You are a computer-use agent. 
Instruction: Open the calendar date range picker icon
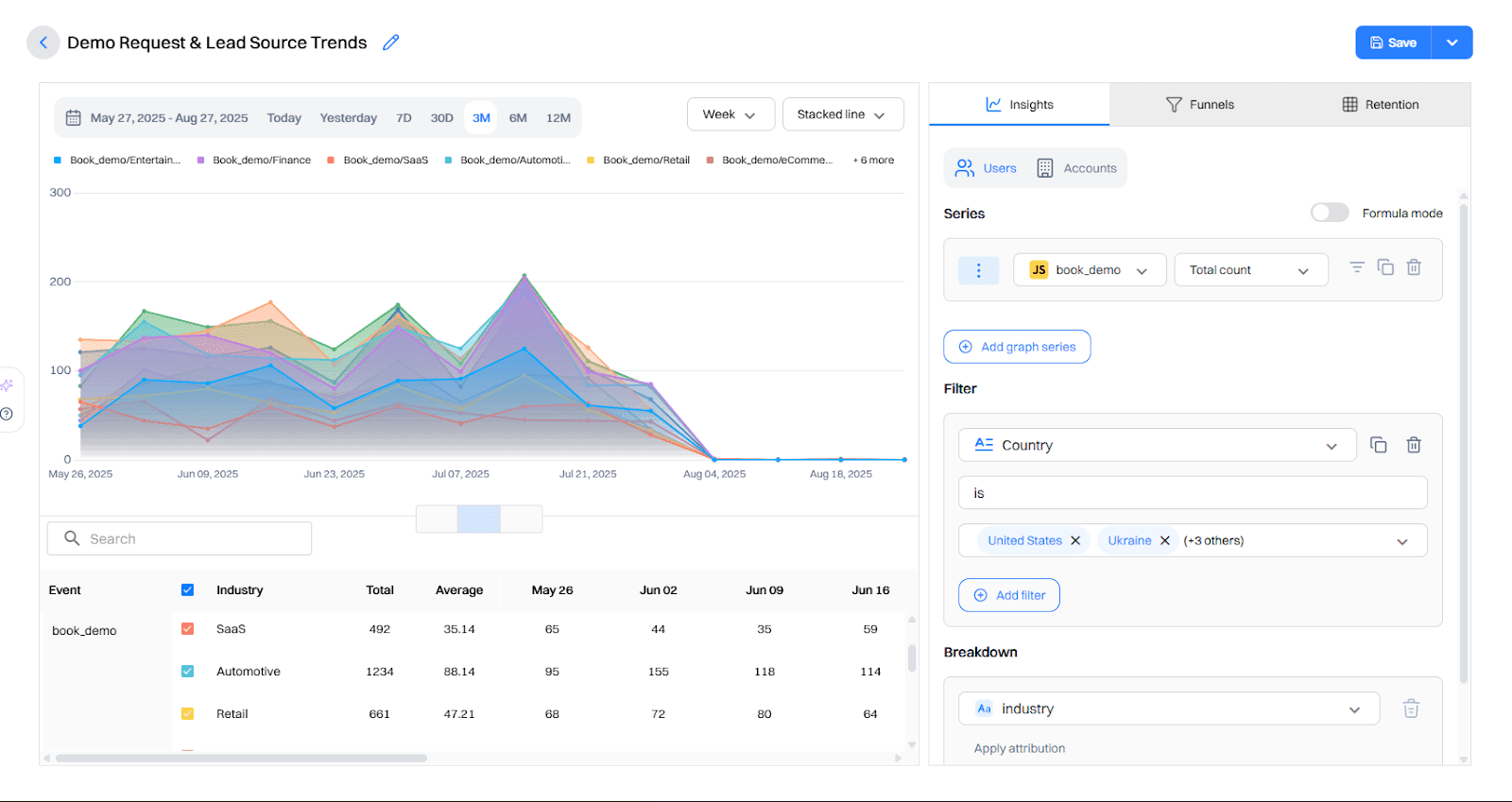(73, 118)
